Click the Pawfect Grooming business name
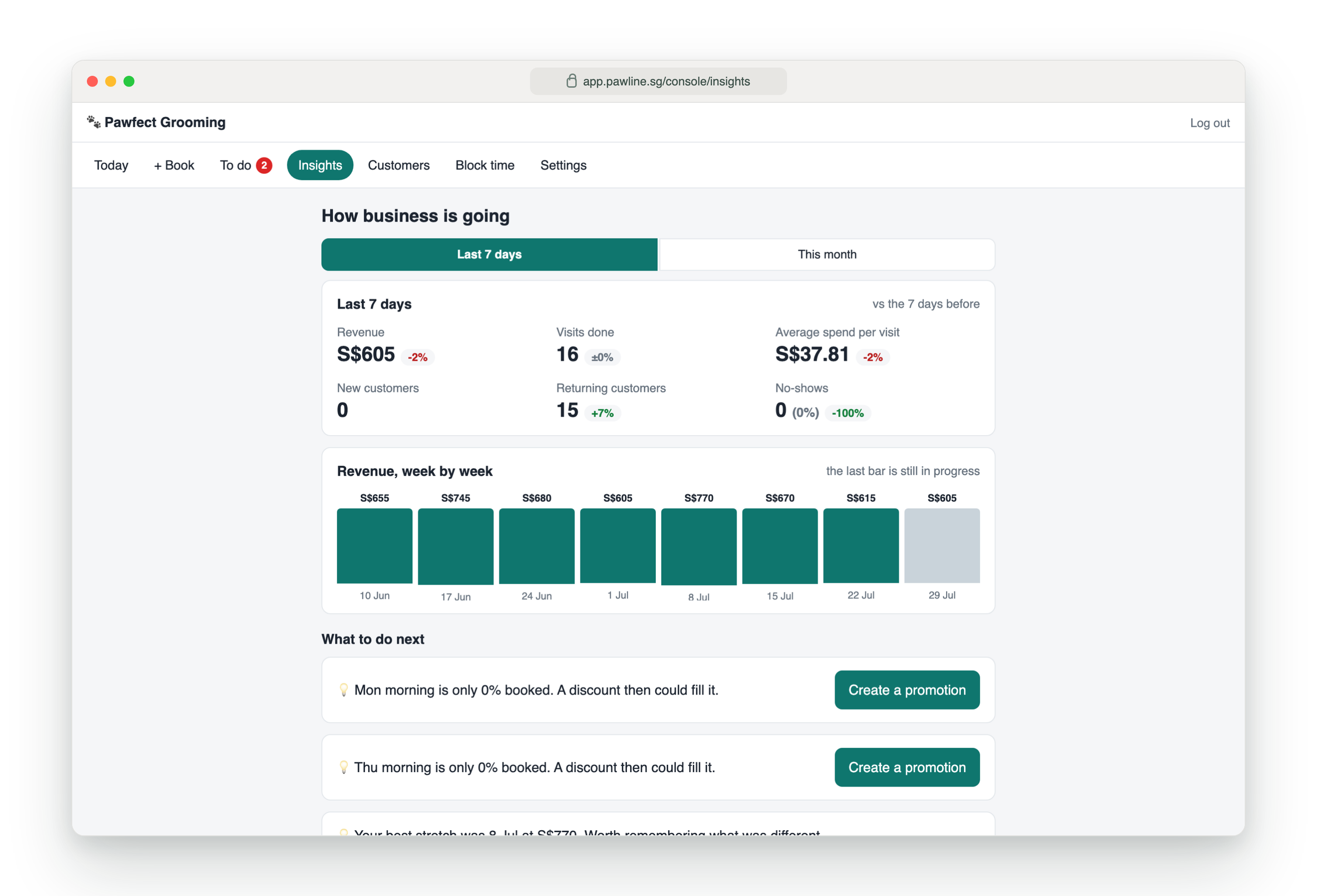This screenshot has width=1317, height=896. (165, 122)
